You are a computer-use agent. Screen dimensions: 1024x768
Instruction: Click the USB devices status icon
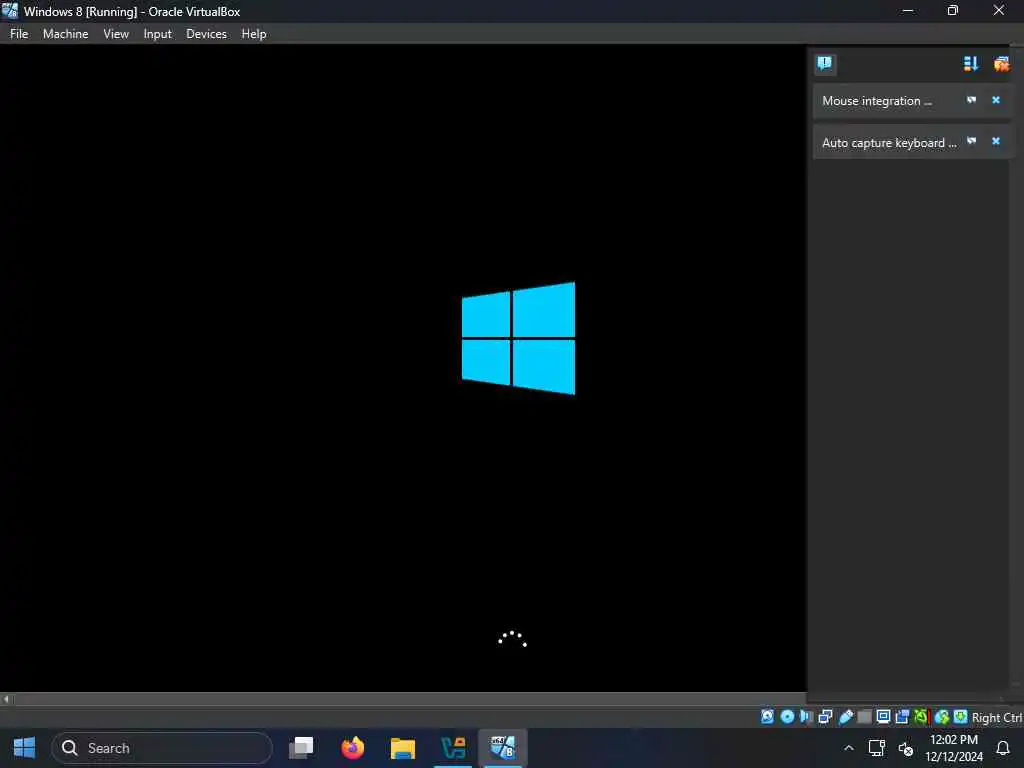pos(846,716)
